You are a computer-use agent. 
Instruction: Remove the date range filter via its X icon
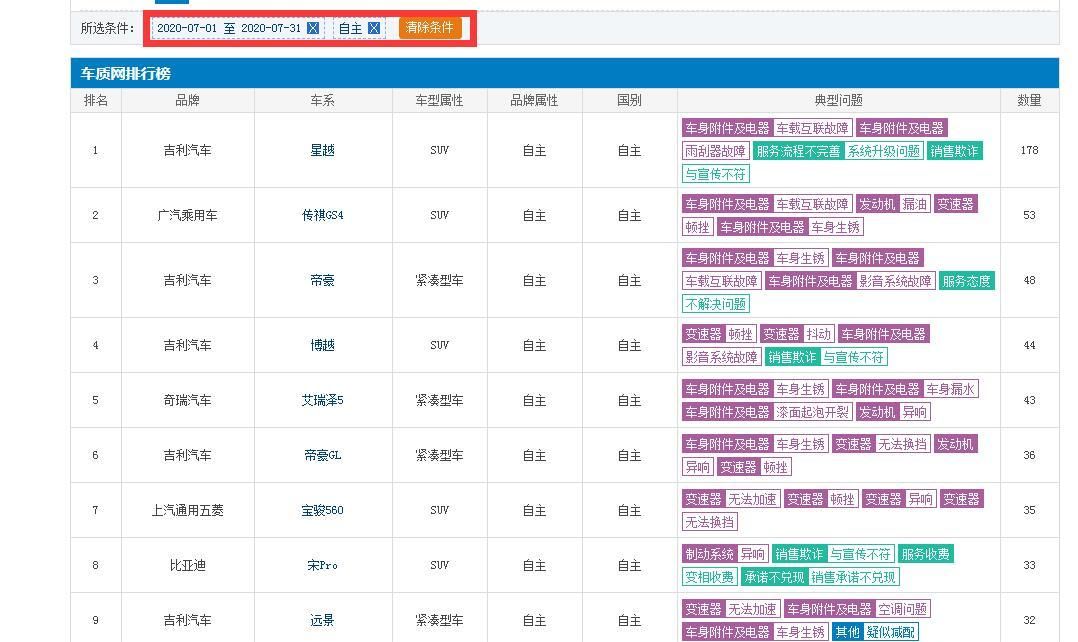click(x=313, y=27)
